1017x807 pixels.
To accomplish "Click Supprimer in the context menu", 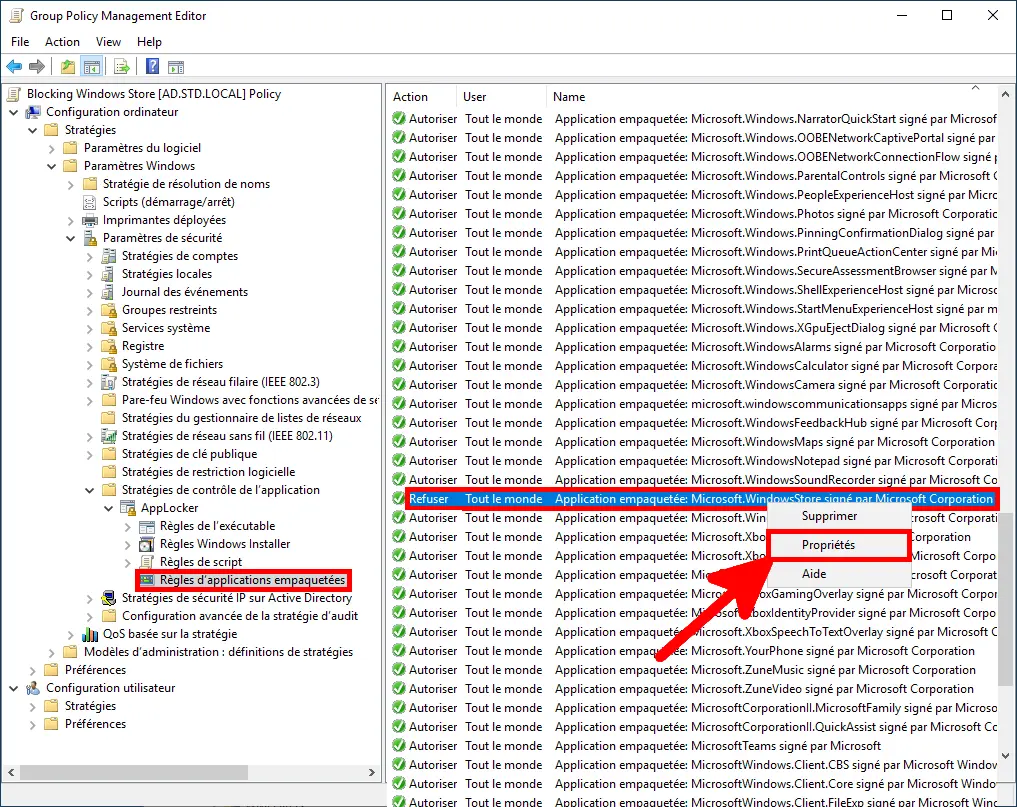I will pyautogui.click(x=828, y=516).
